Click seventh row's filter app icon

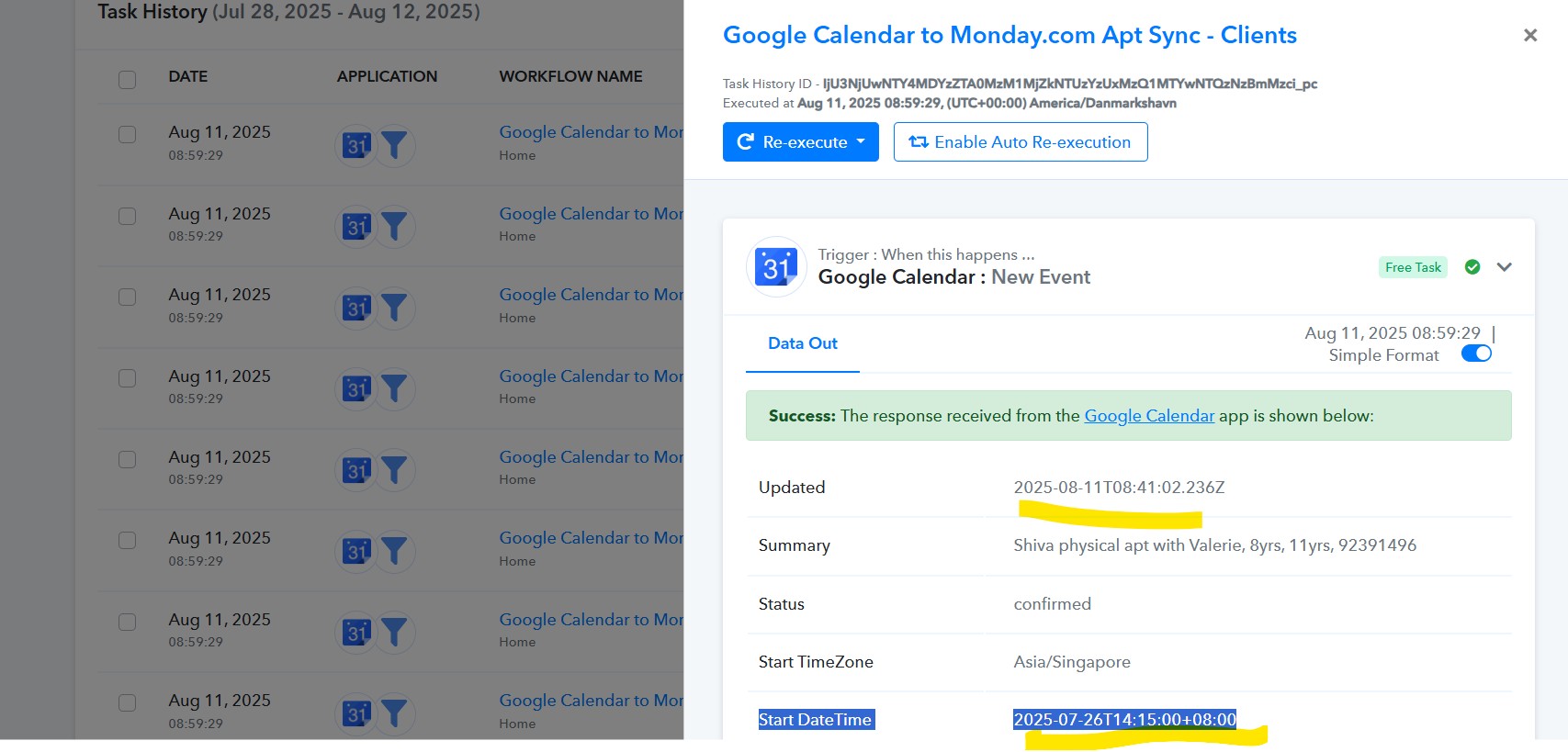click(x=394, y=632)
